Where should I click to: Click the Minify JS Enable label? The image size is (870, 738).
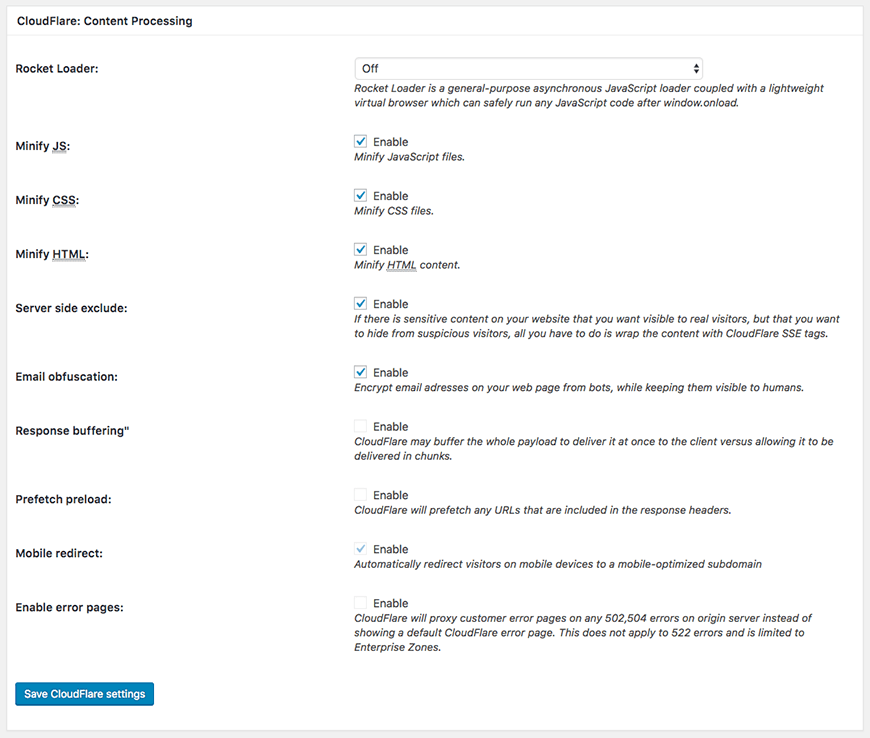pyautogui.click(x=391, y=142)
